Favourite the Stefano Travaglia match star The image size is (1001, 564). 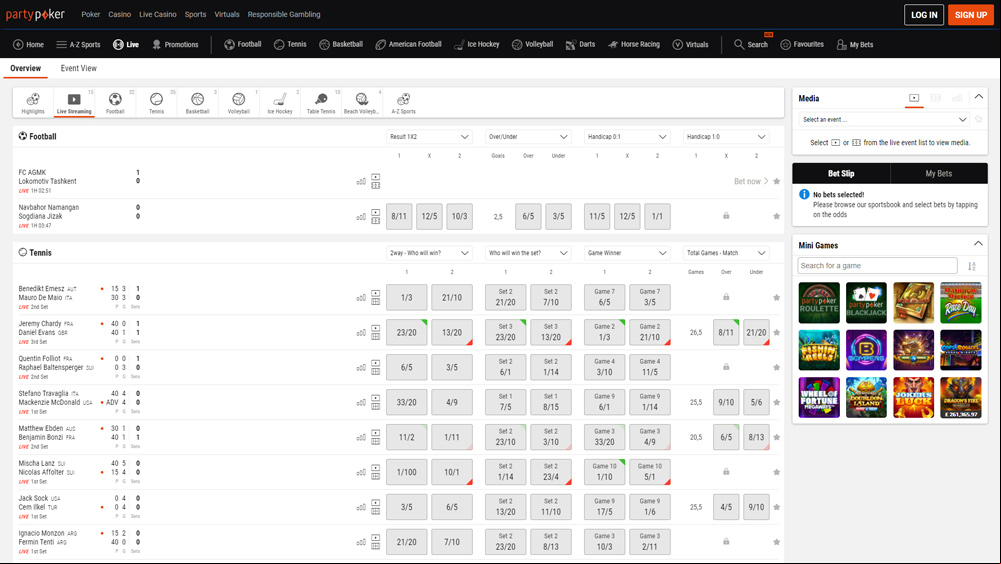click(776, 402)
